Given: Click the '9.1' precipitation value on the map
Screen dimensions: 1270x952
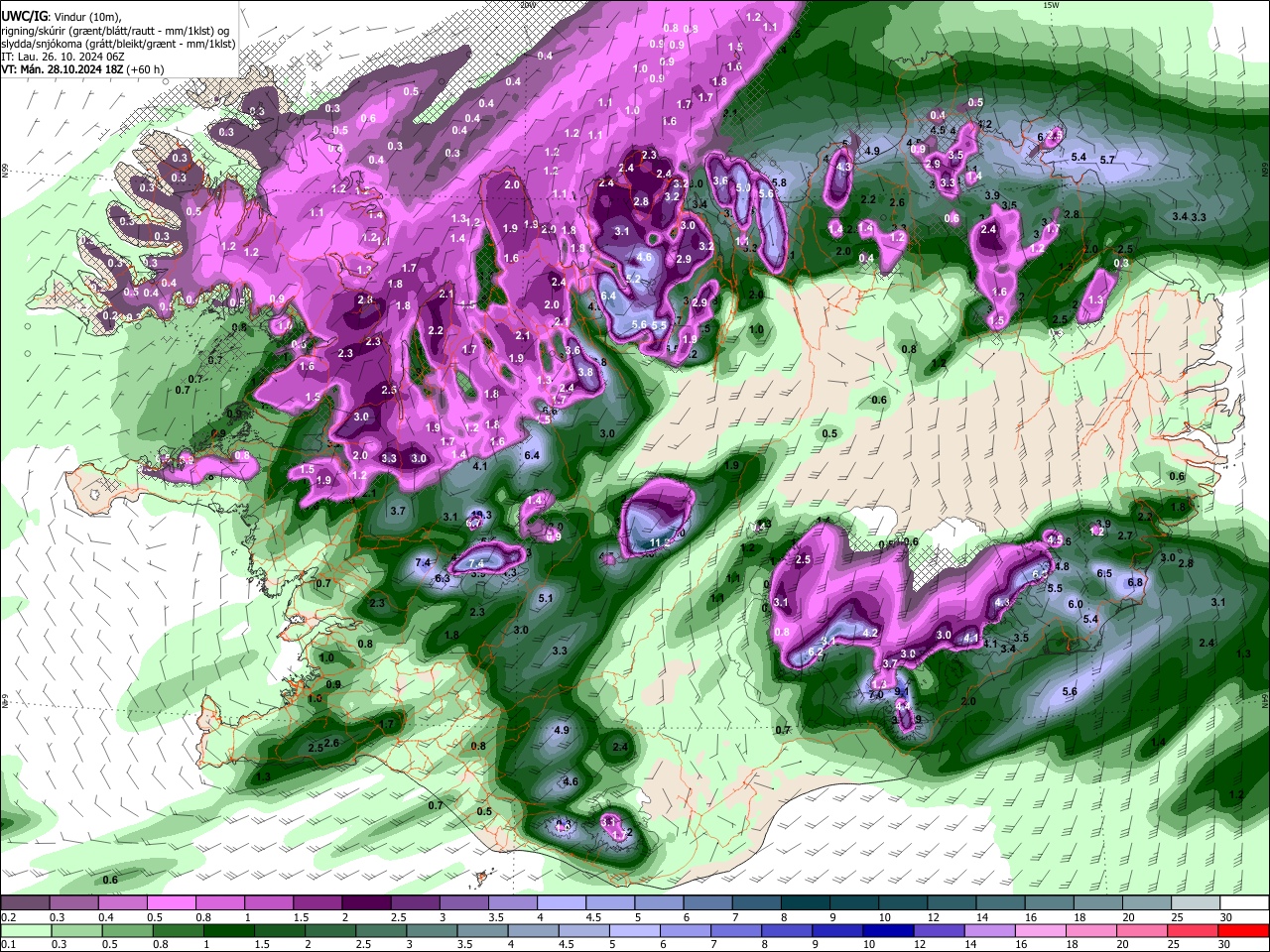Looking at the screenshot, I should 902,692.
